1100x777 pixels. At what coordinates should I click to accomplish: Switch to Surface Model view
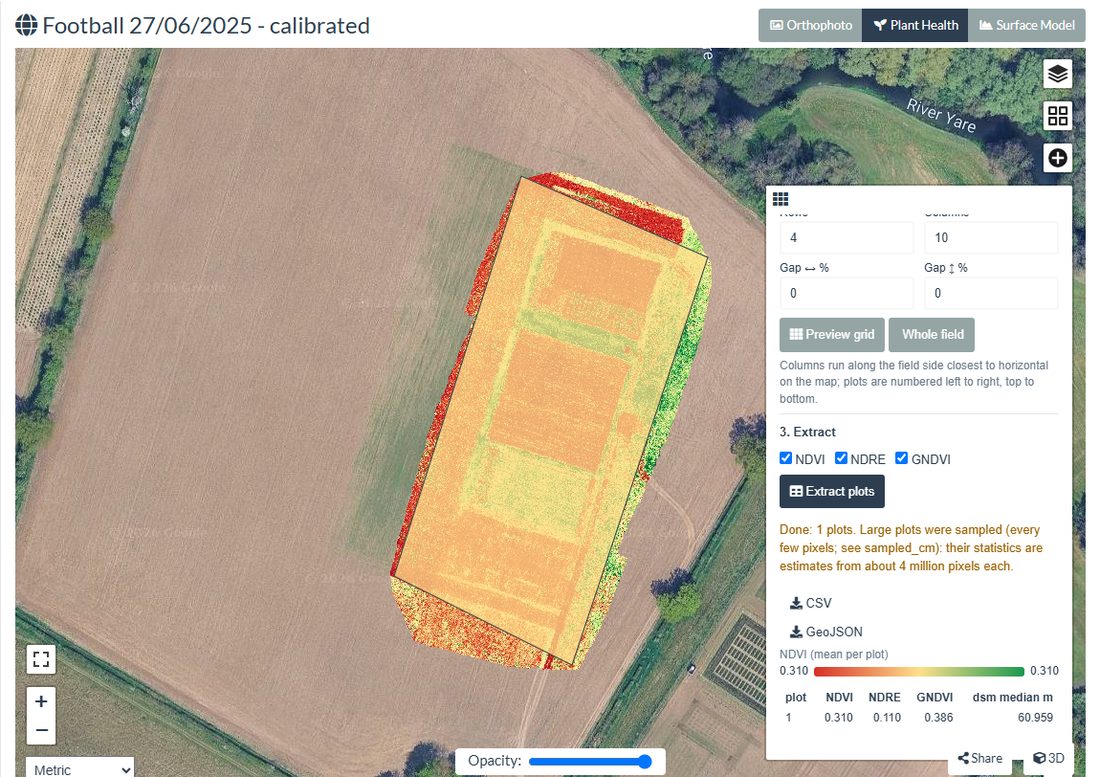tap(1026, 25)
